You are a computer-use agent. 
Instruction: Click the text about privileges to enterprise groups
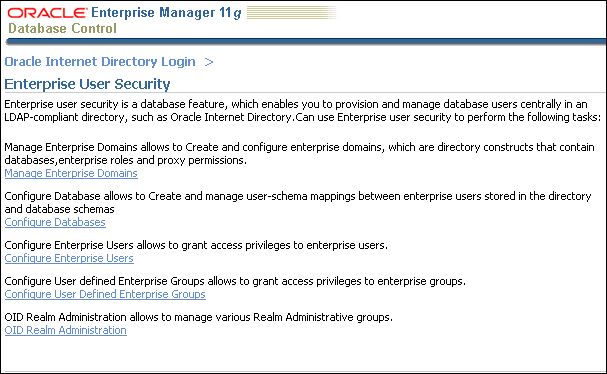tap(235, 281)
